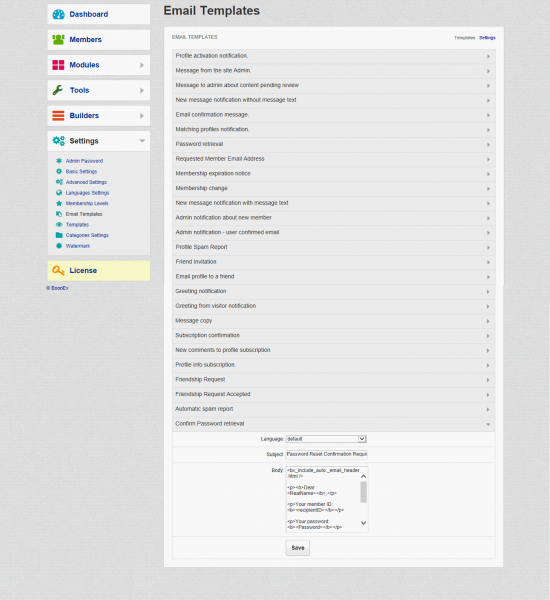Screen dimensions: 550x600
Task: Open the Templates tab at top right
Action: click(464, 38)
